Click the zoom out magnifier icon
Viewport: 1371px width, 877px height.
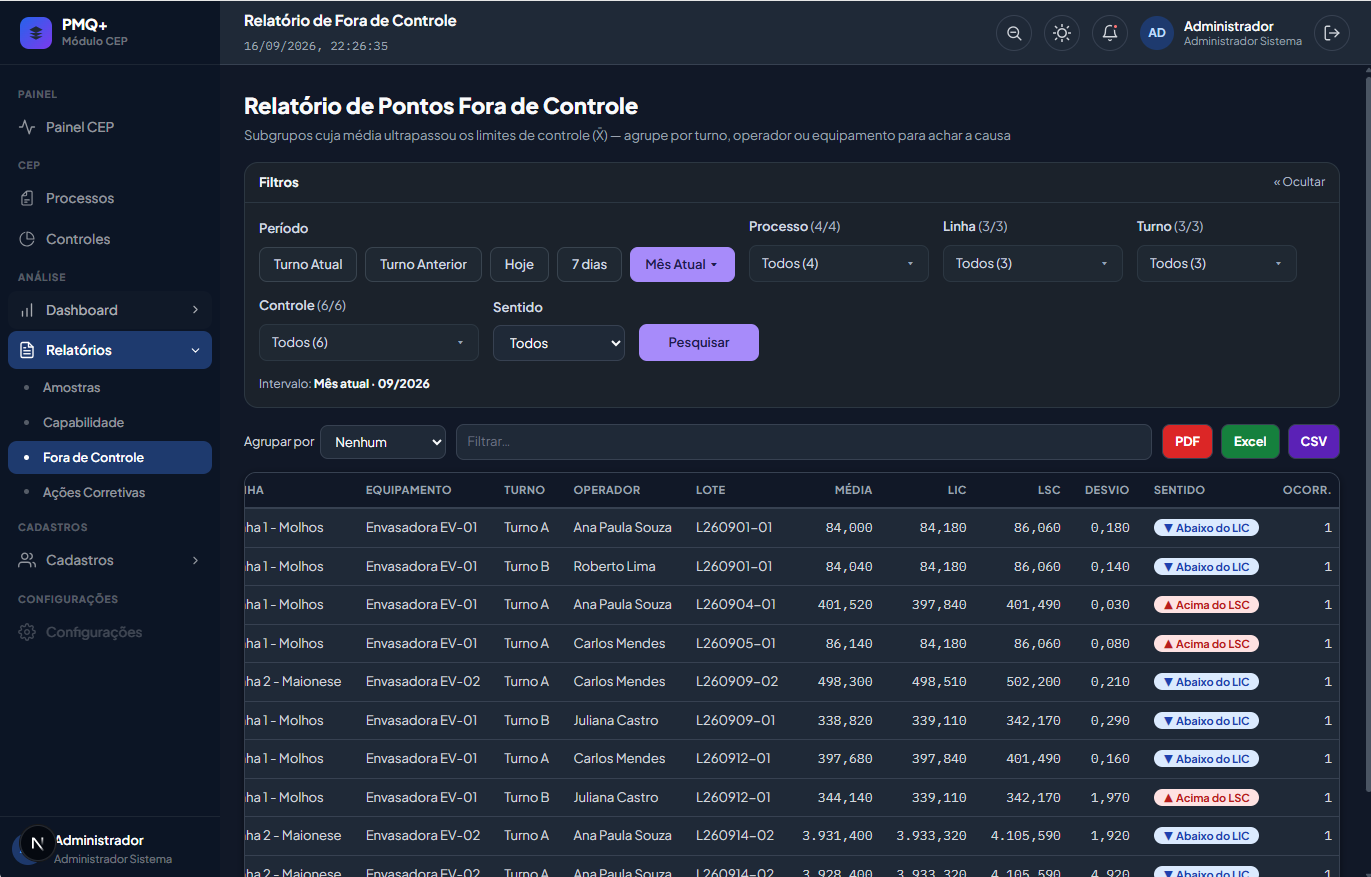1014,33
